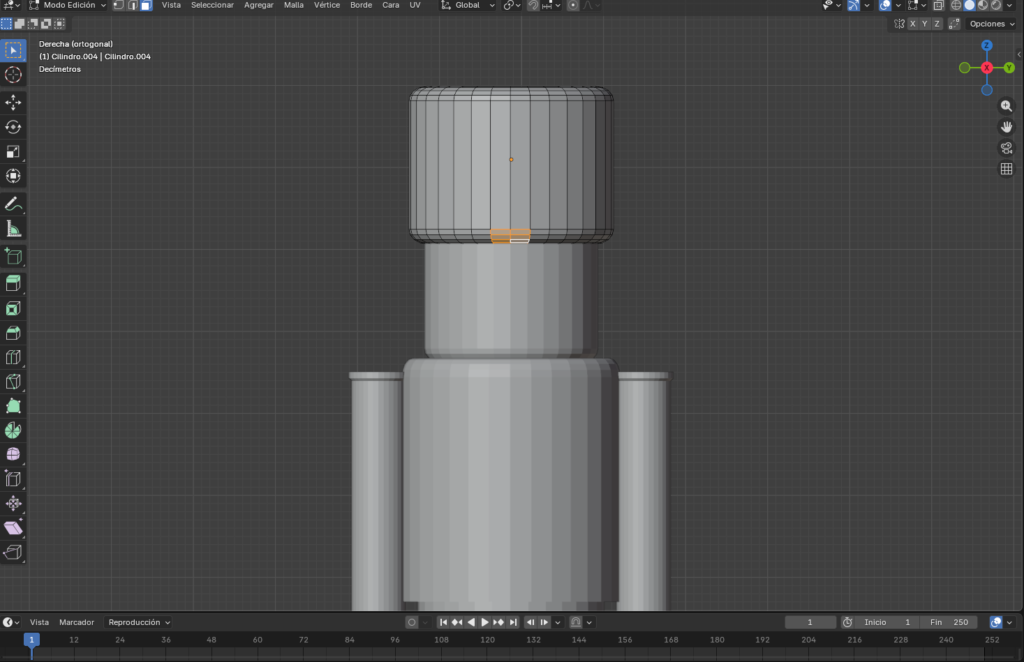Viewport: 1024px width, 662px height.
Task: Click Marcador in the timeline header
Action: [x=76, y=622]
